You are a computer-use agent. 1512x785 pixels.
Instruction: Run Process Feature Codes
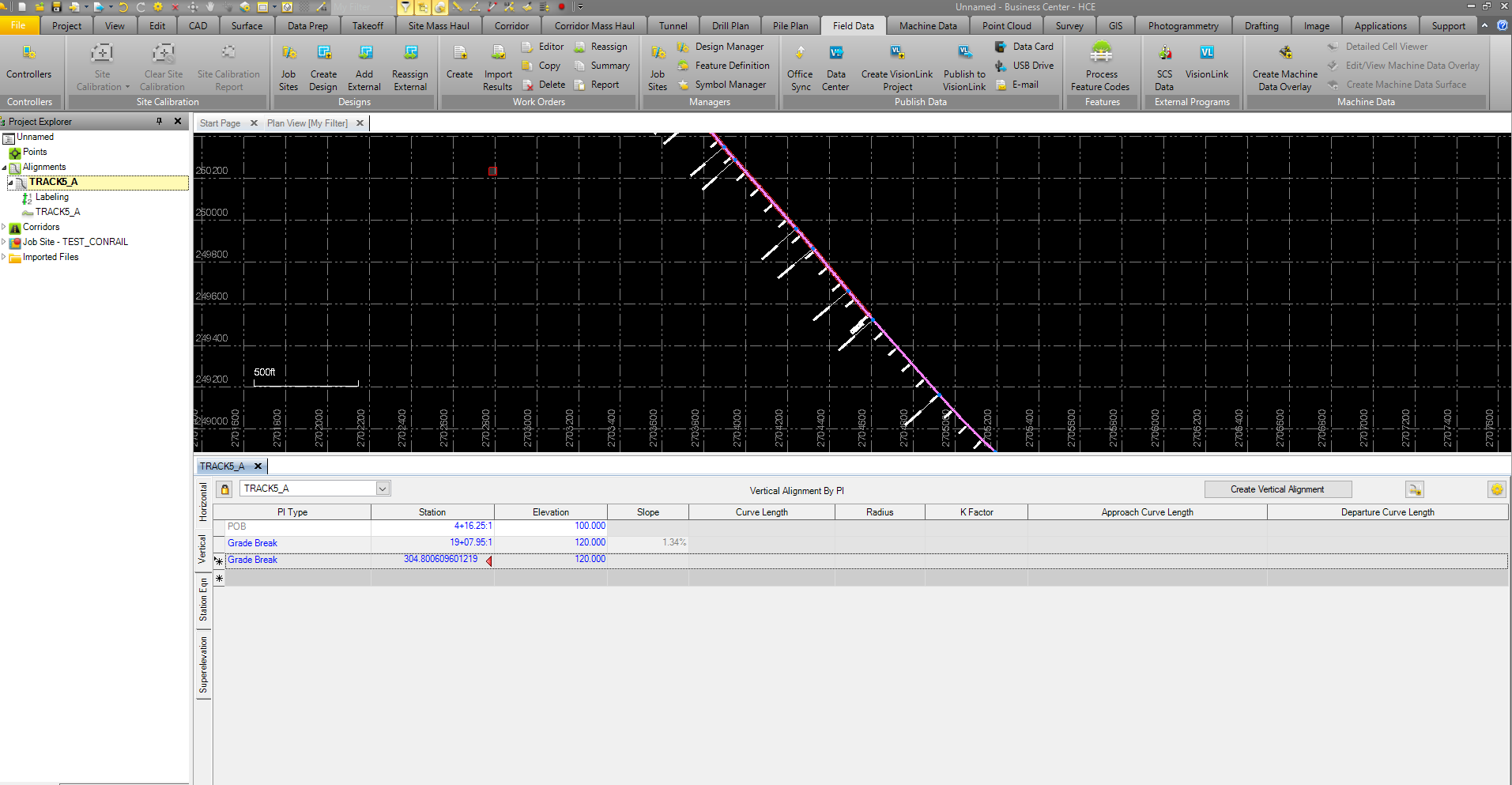coord(1101,66)
